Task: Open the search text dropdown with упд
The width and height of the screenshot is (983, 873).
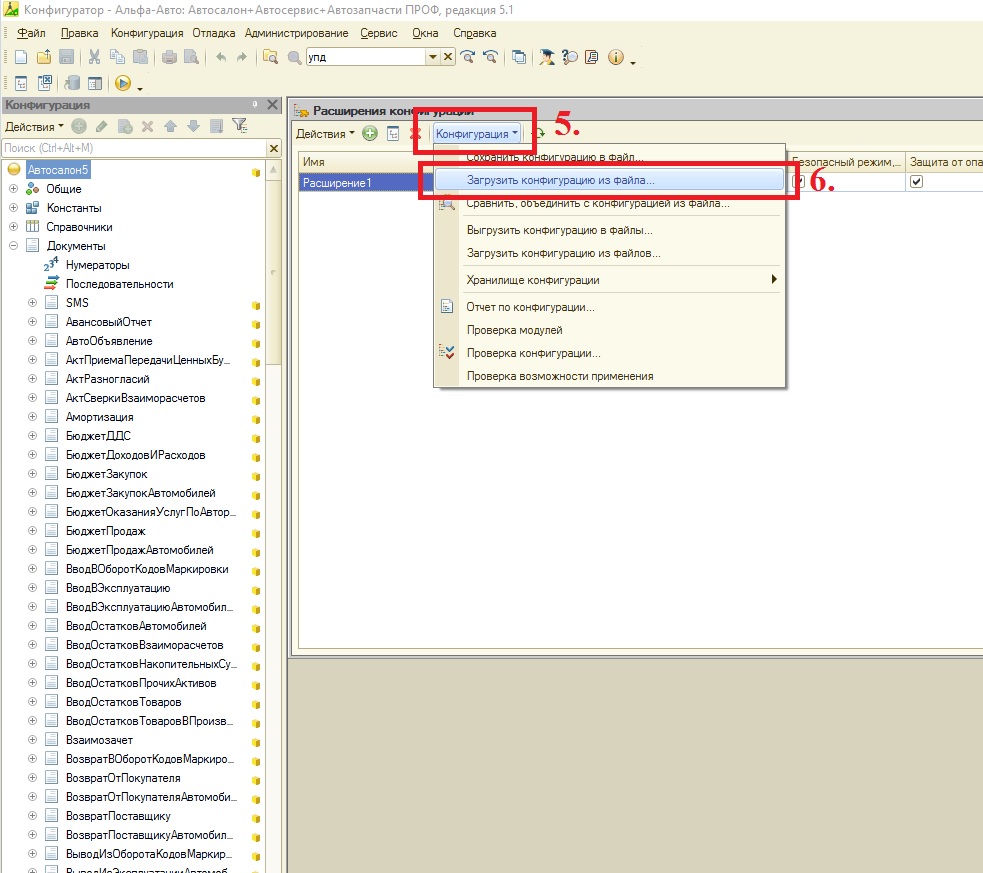Action: (432, 58)
